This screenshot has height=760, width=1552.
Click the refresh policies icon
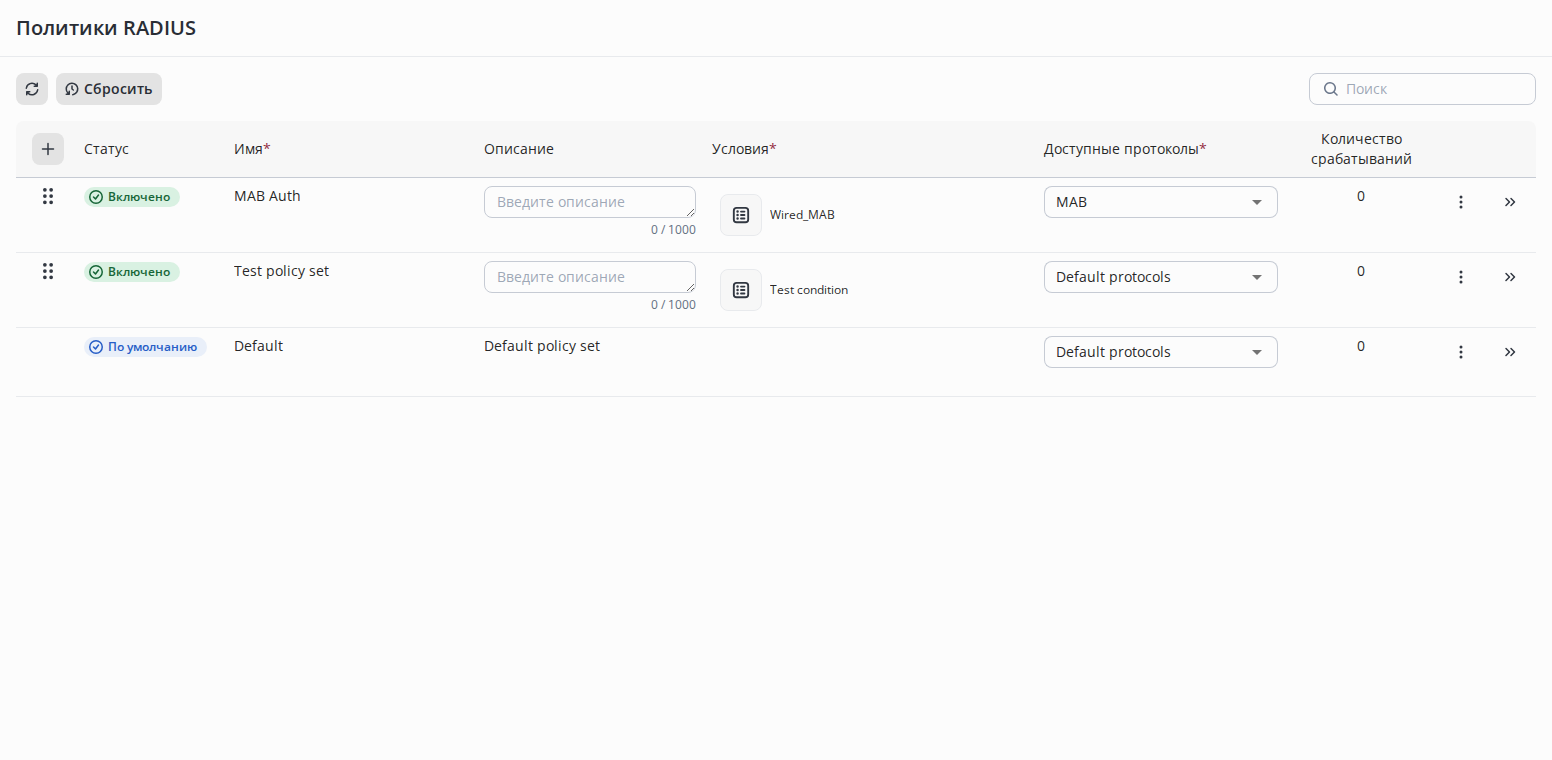32,89
